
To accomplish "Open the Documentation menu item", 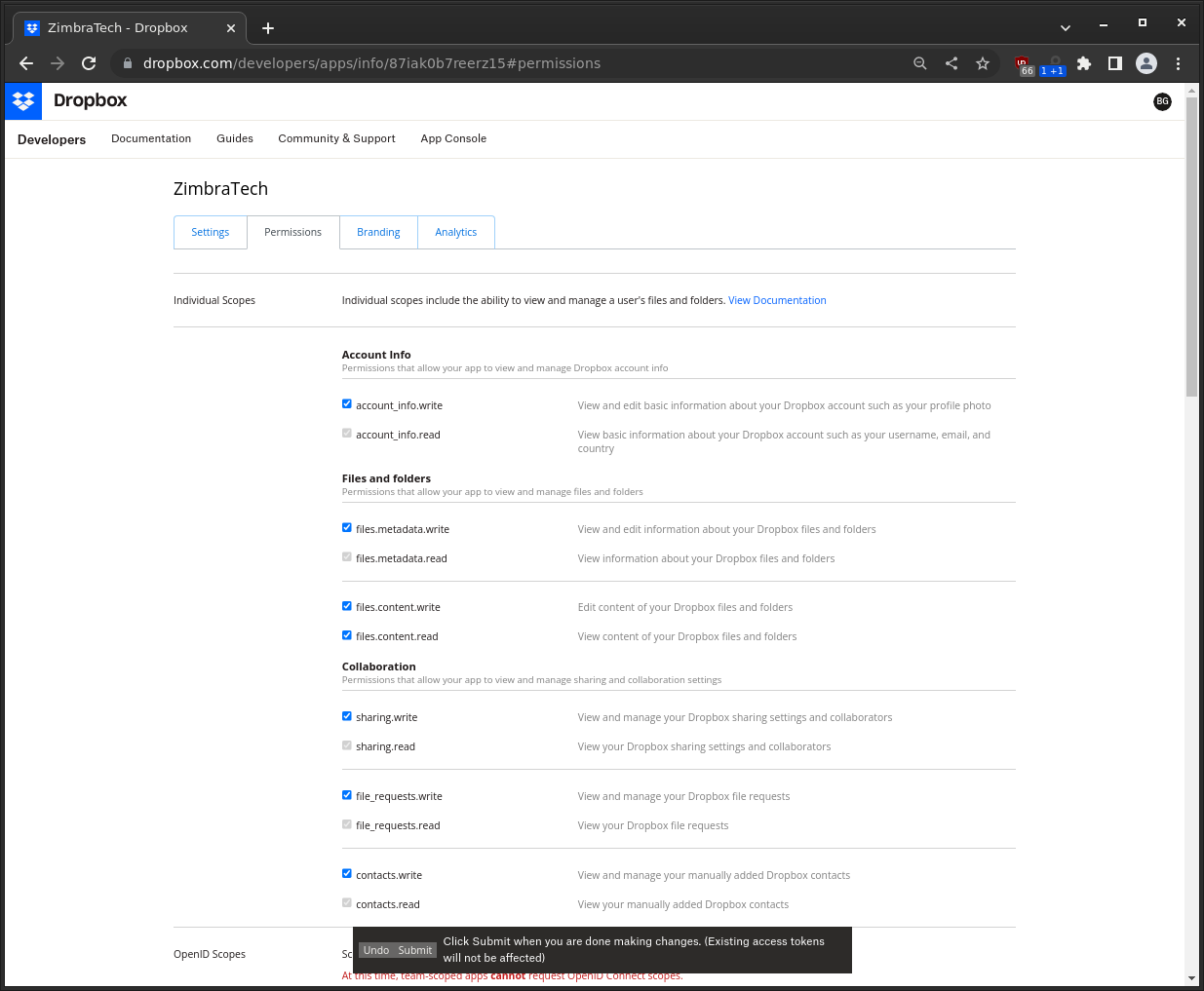I will [x=151, y=138].
